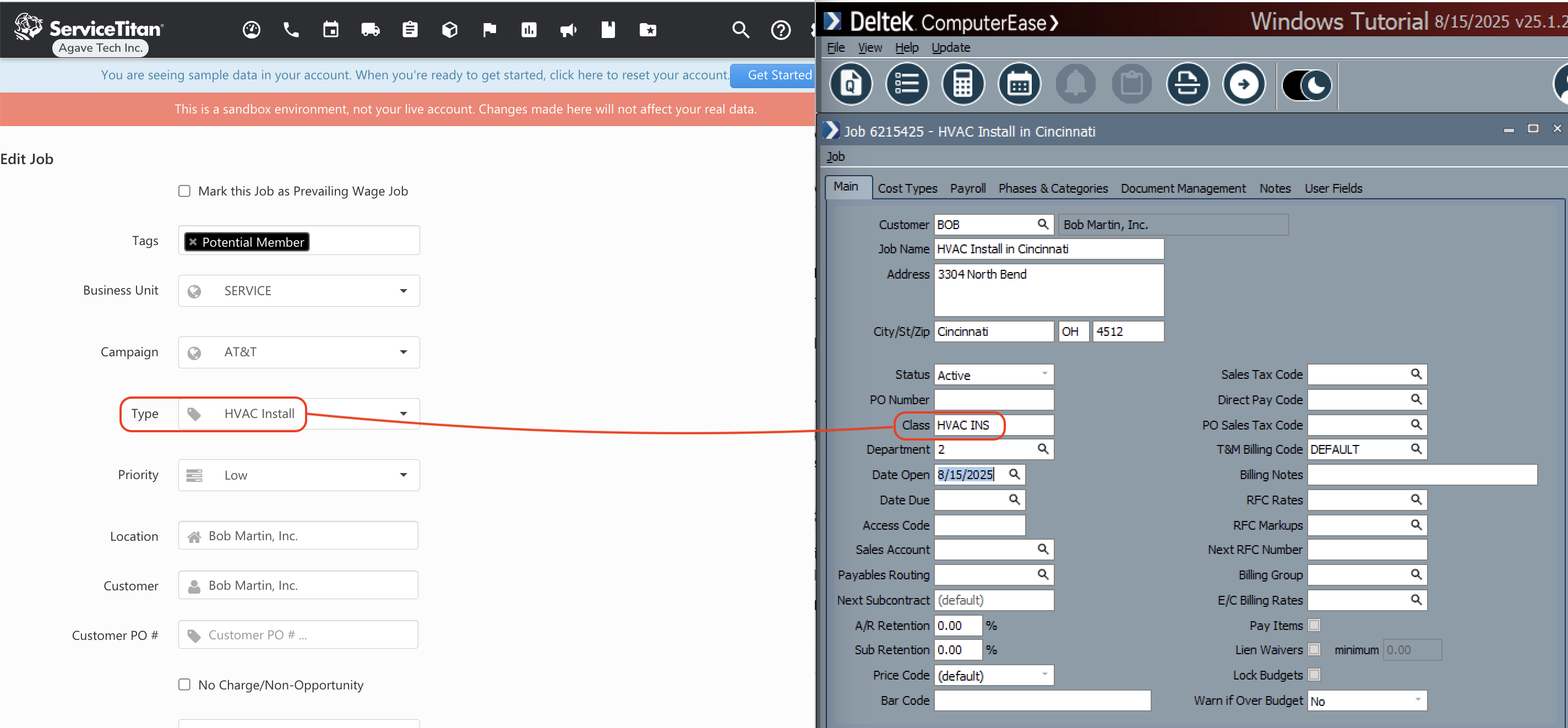Open the ServiceTitan pricebook icon

pos(608,29)
